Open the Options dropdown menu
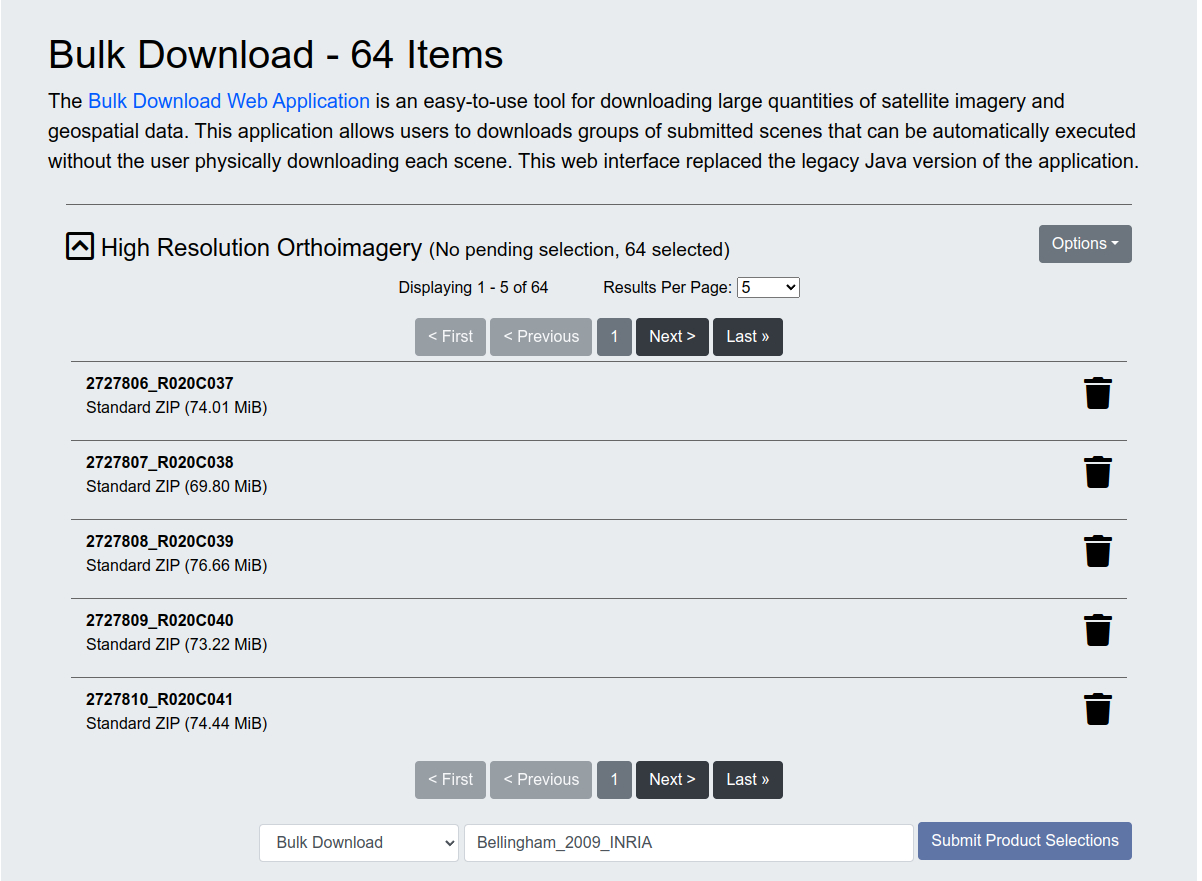 [1084, 244]
